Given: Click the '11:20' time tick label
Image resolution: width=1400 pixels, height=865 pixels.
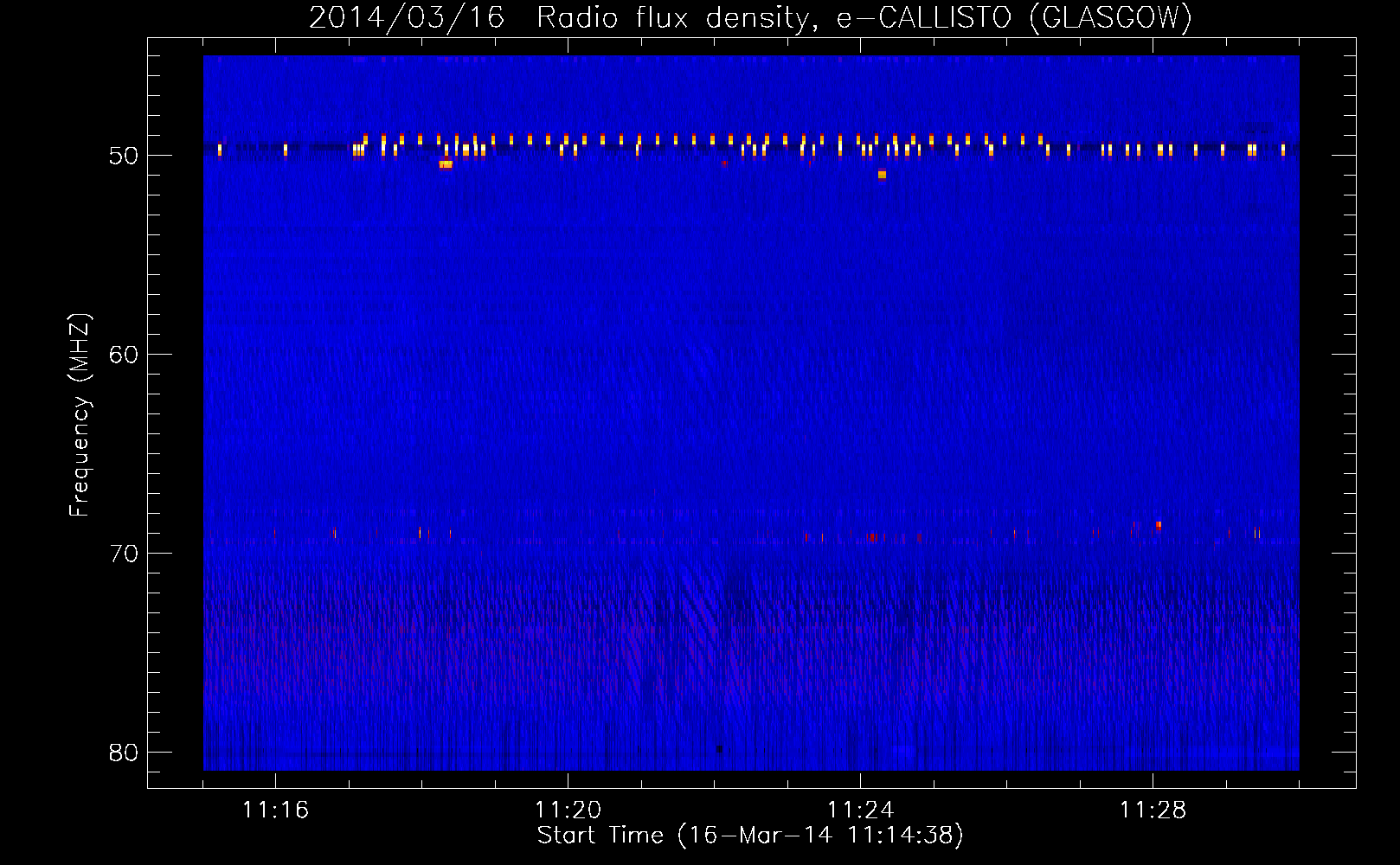Looking at the screenshot, I should pos(568,811).
